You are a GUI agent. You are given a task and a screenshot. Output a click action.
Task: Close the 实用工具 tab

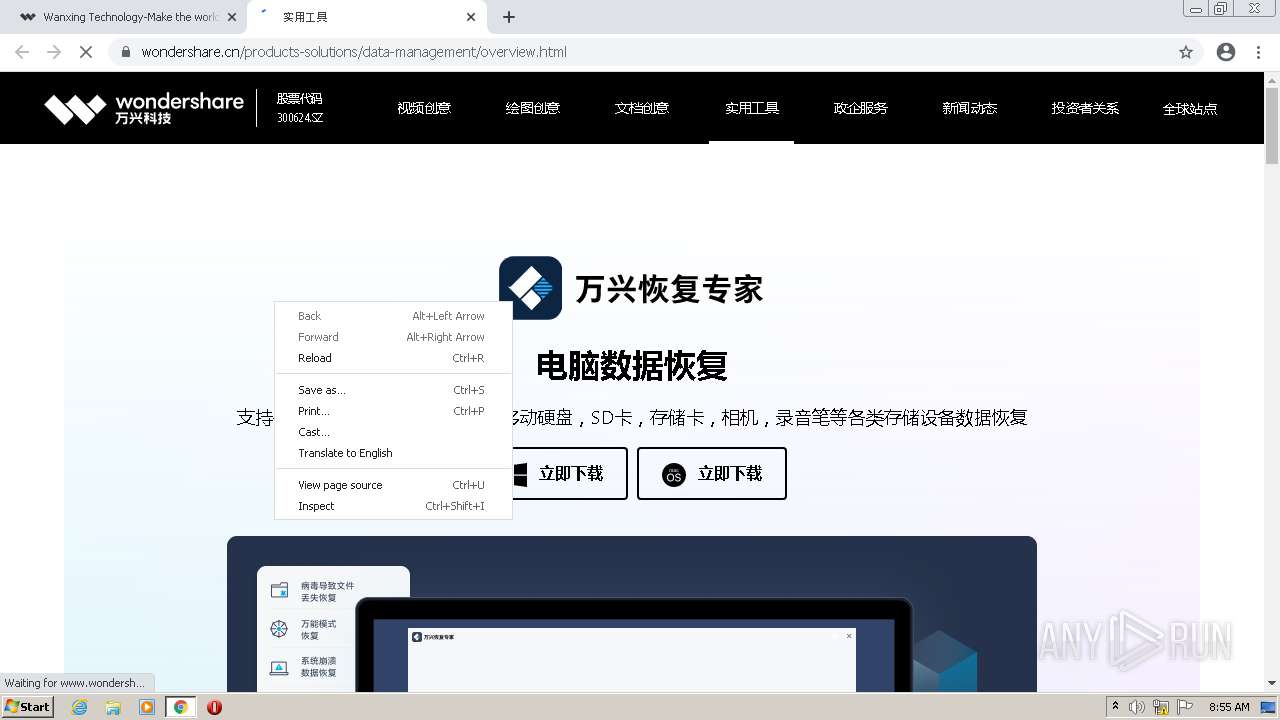point(471,17)
